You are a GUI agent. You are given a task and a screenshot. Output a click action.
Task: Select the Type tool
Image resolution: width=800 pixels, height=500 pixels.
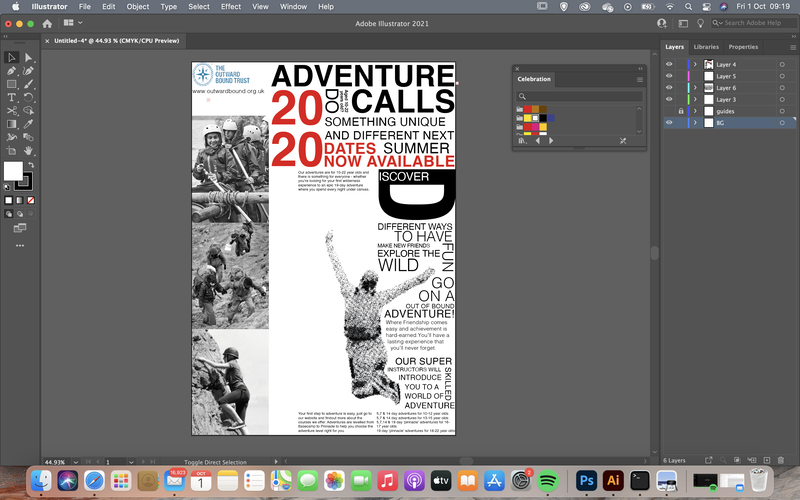[11, 97]
